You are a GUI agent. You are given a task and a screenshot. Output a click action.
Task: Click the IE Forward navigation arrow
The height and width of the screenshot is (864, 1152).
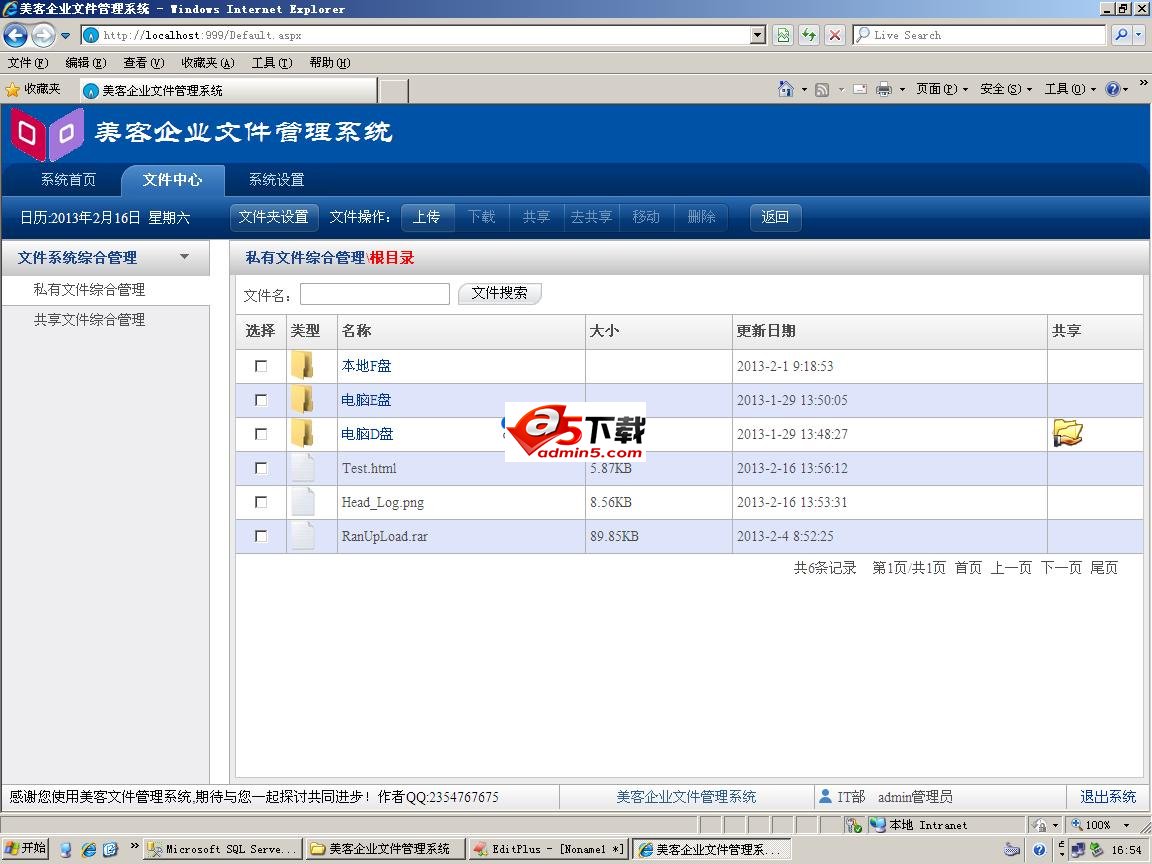click(x=43, y=35)
